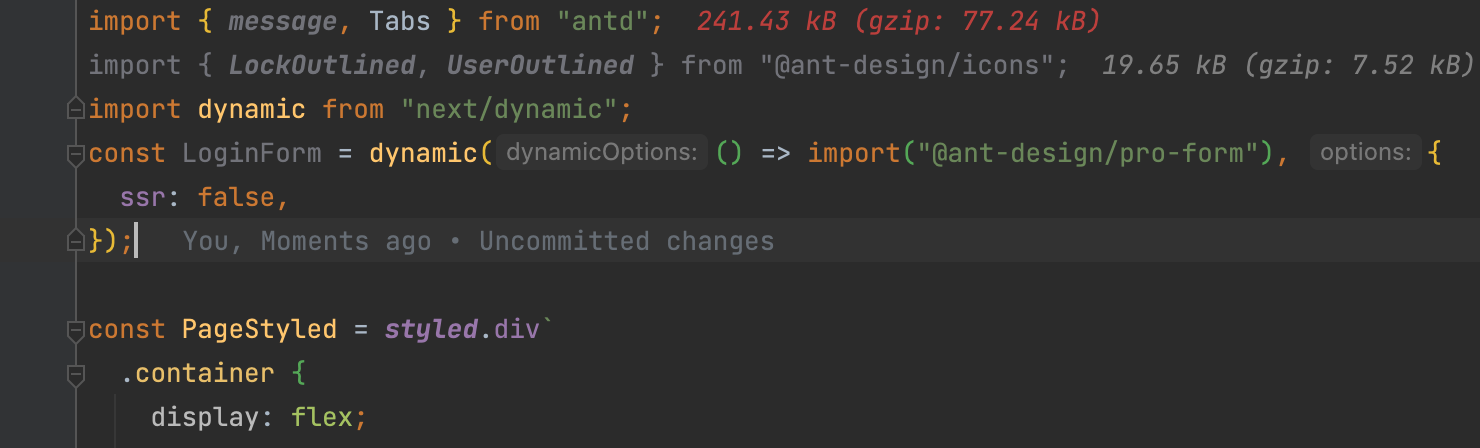Fold the .container CSS rule block
The height and width of the screenshot is (448, 1480).
tap(75, 374)
